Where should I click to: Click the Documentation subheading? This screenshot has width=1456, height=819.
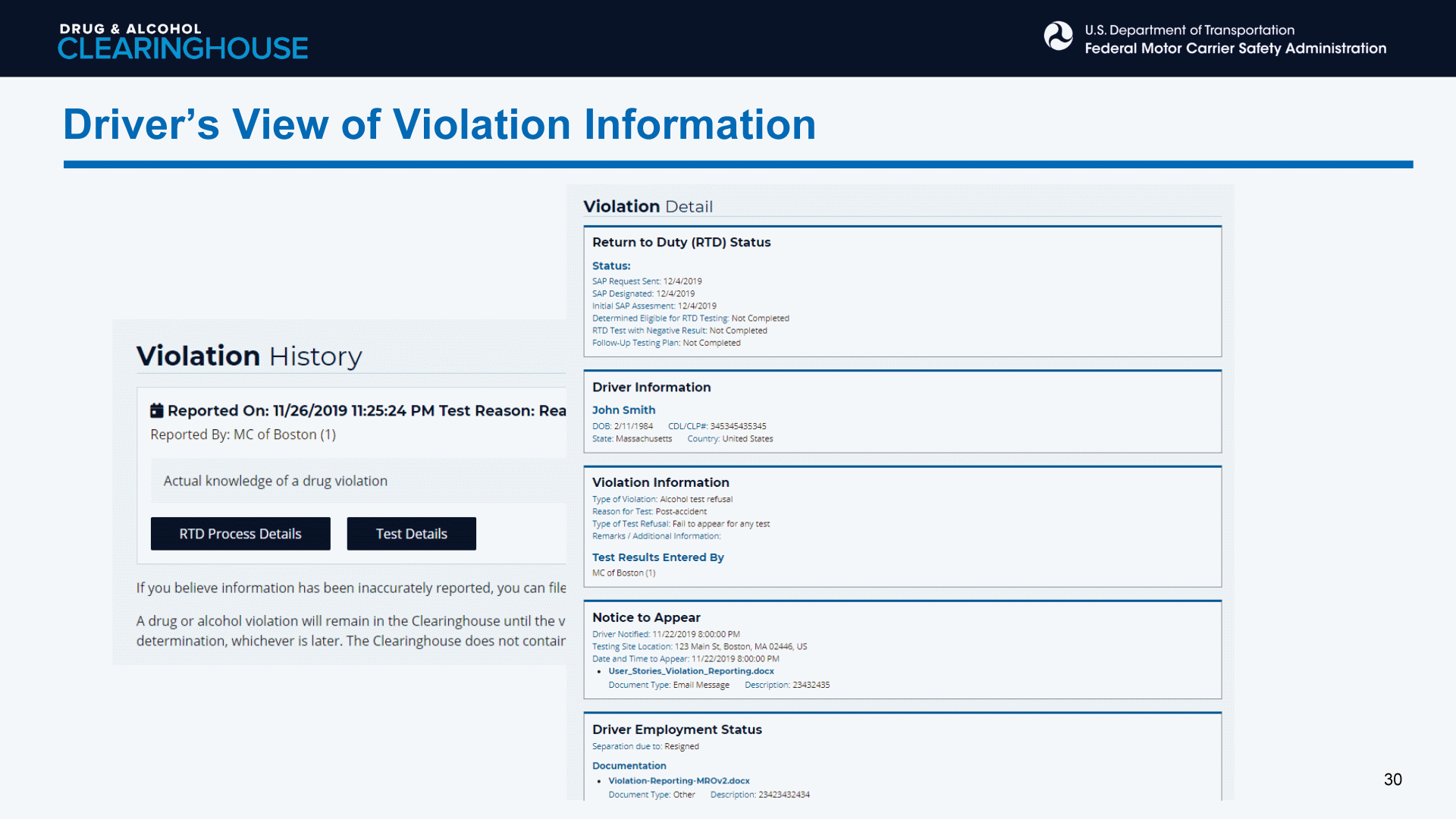pyautogui.click(x=629, y=766)
